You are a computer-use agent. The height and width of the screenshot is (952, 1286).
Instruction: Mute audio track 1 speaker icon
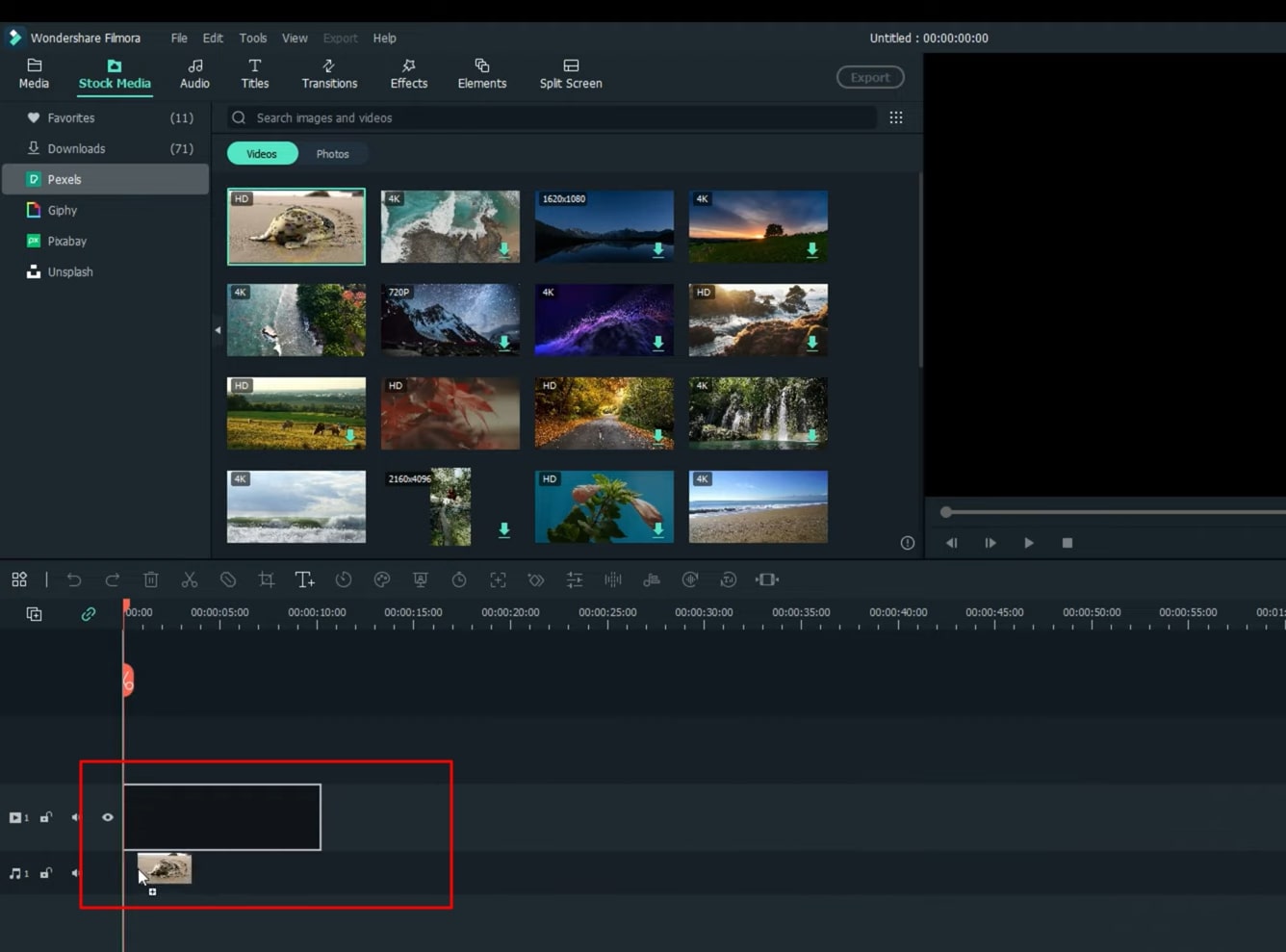pyautogui.click(x=76, y=873)
